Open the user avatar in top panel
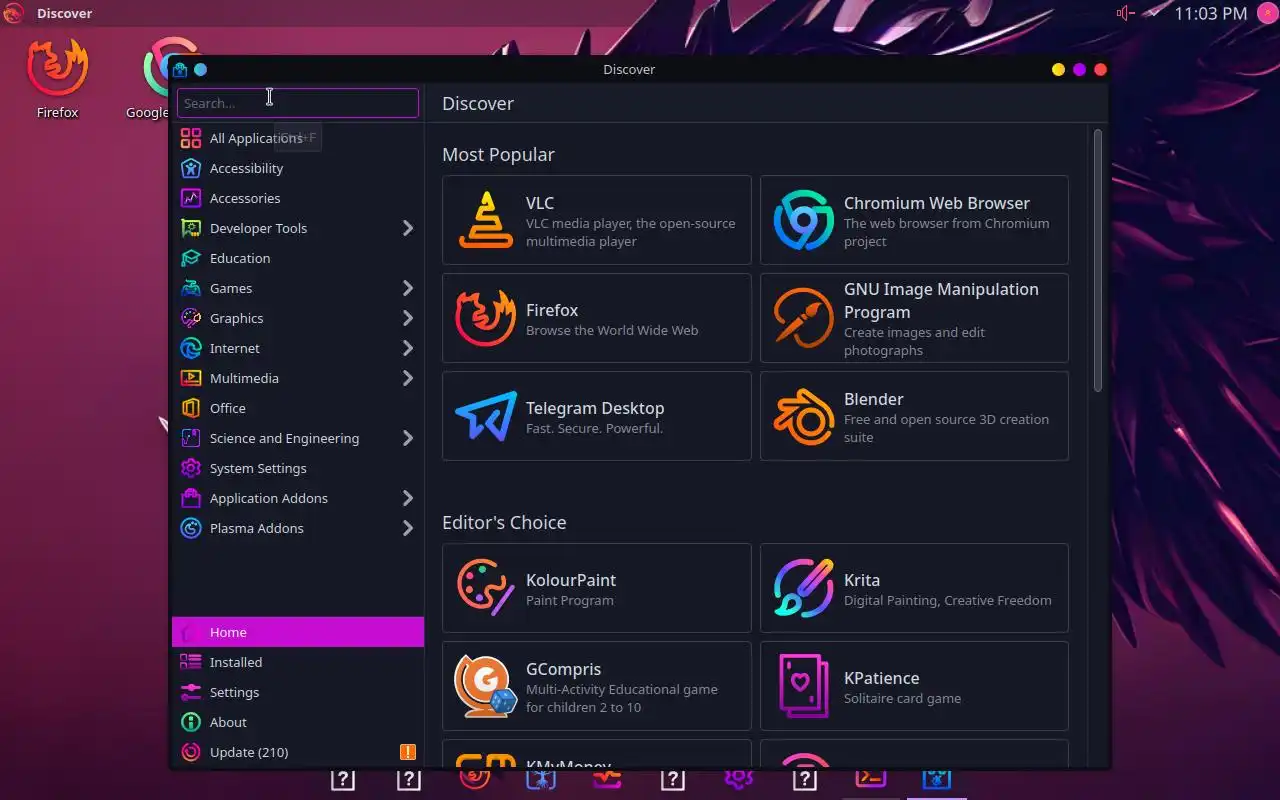 [x=1266, y=13]
